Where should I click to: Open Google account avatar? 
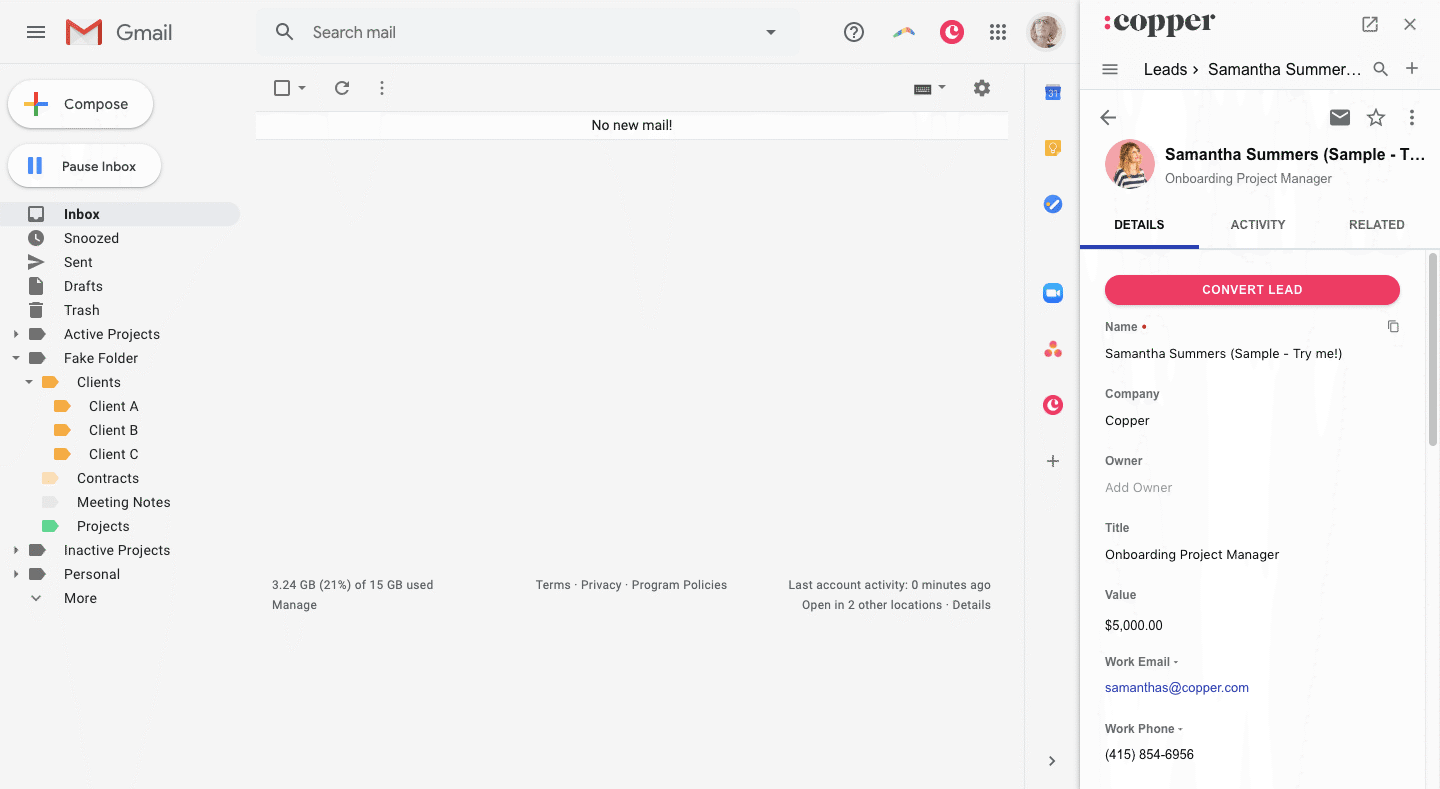1045,32
